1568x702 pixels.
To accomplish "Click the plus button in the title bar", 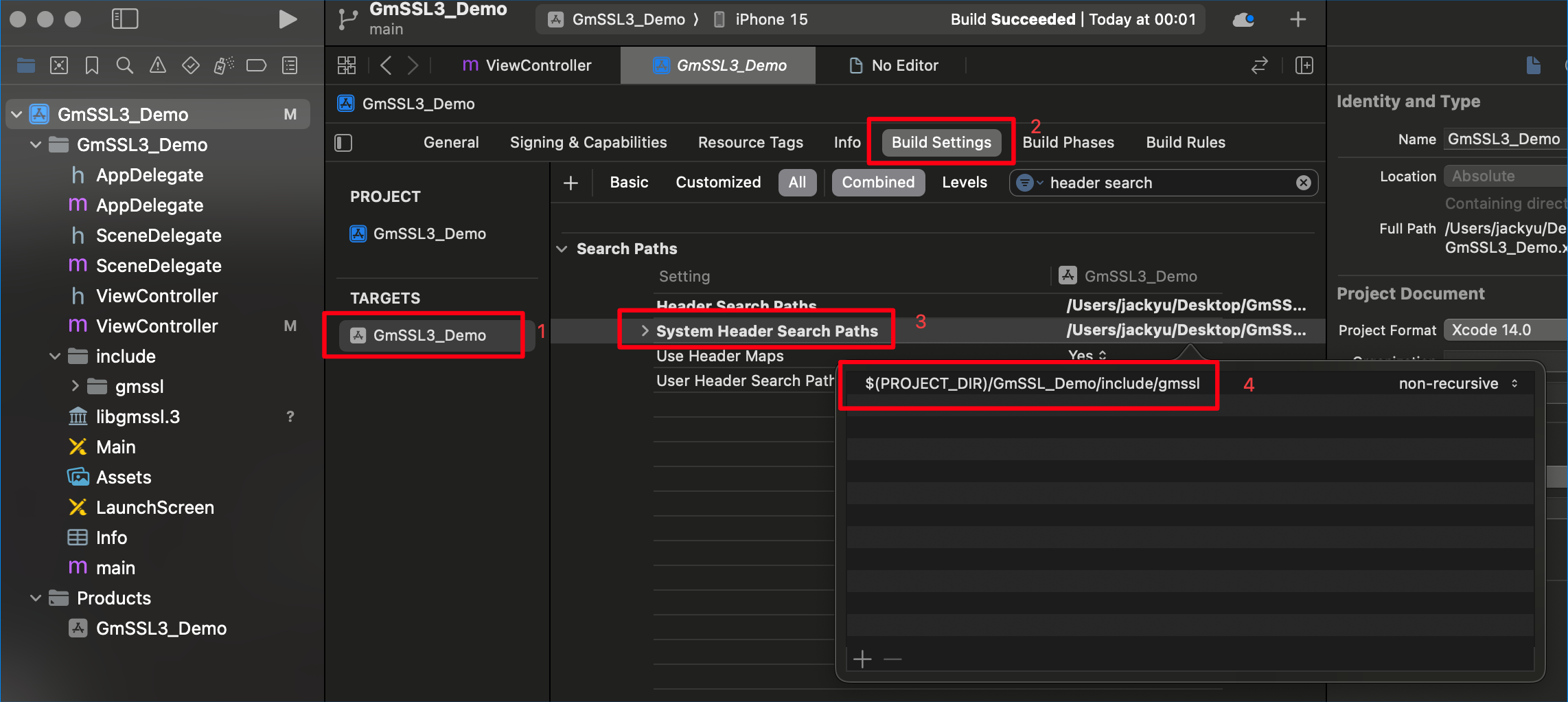I will (x=1298, y=19).
